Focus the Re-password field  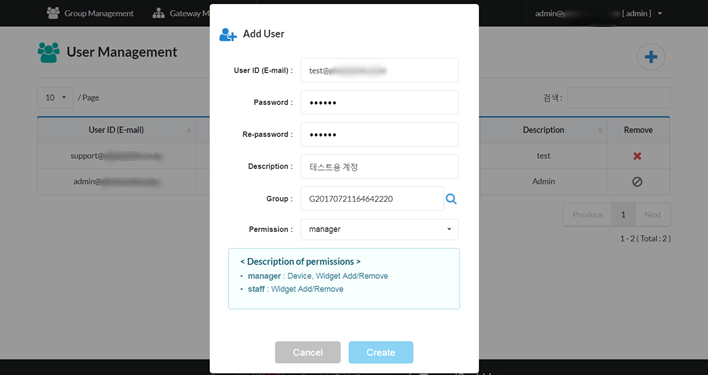tap(379, 134)
